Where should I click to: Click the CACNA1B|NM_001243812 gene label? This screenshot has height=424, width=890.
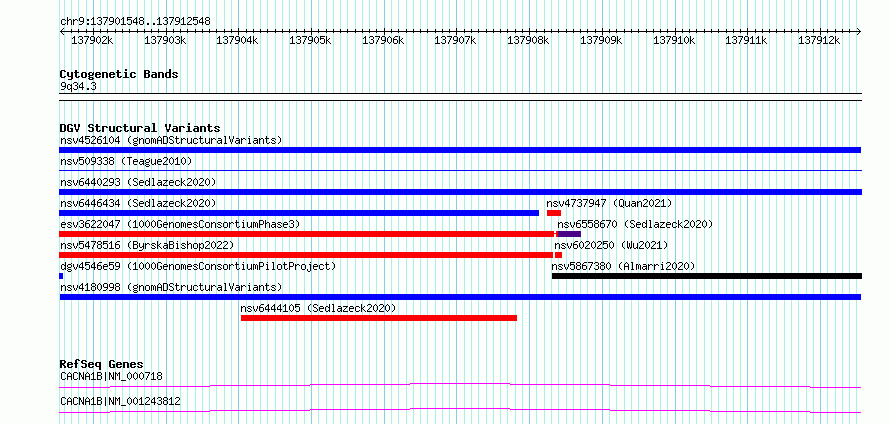pyautogui.click(x=120, y=401)
